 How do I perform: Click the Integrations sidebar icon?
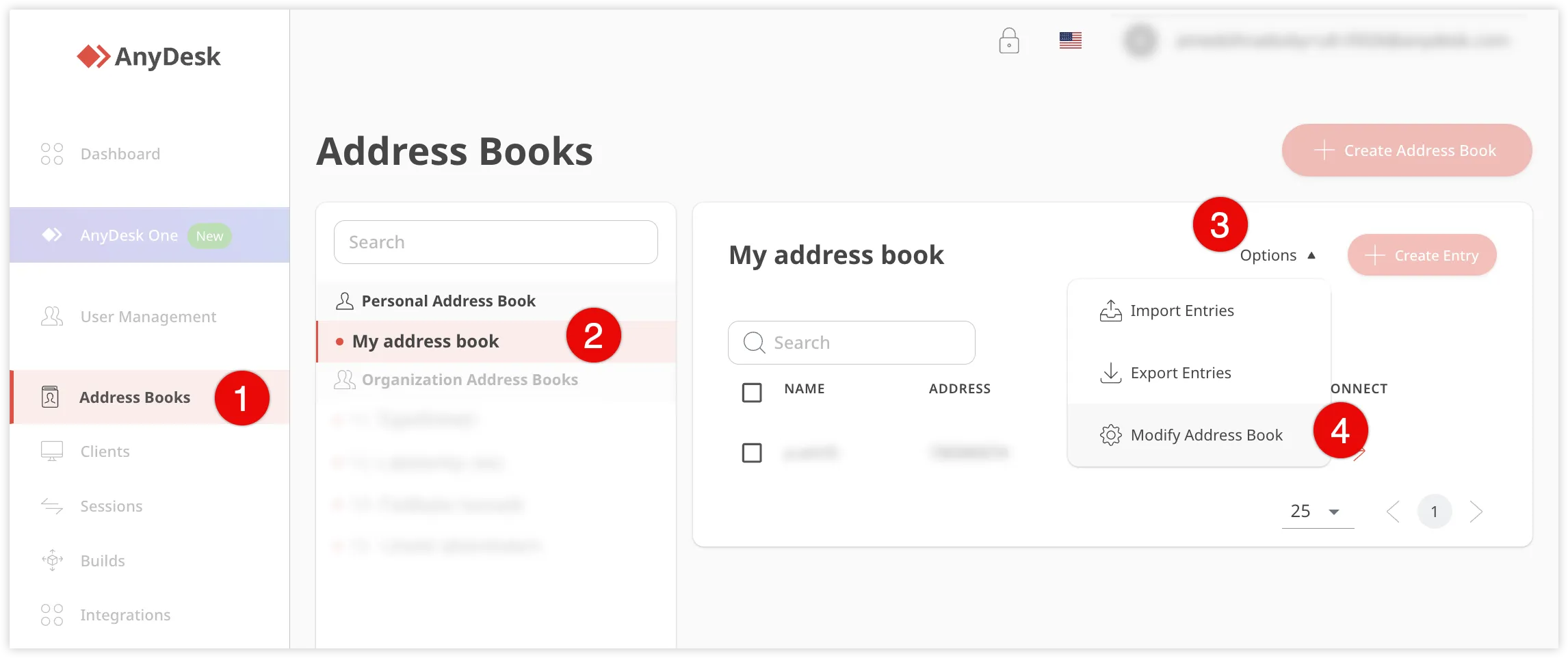click(52, 615)
